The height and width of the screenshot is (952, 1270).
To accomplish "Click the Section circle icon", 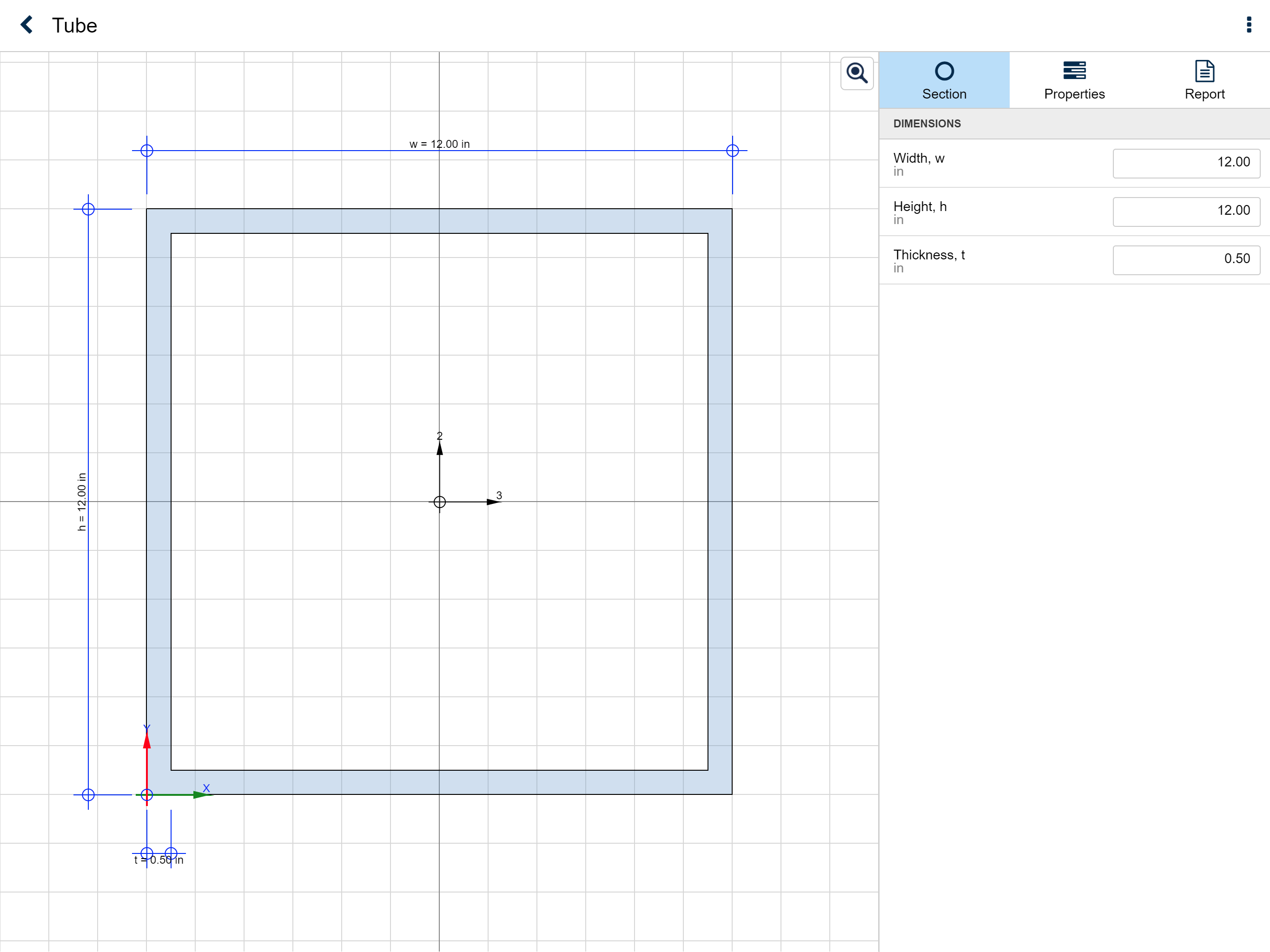I will pyautogui.click(x=944, y=71).
